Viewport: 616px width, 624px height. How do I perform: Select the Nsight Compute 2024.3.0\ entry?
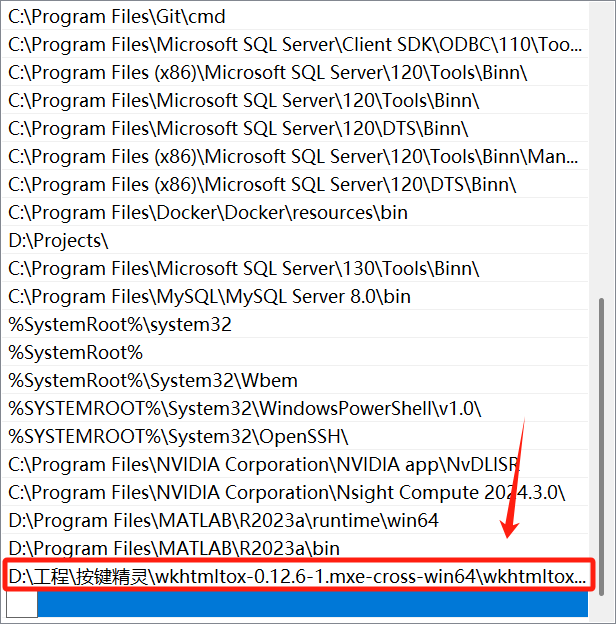295,492
